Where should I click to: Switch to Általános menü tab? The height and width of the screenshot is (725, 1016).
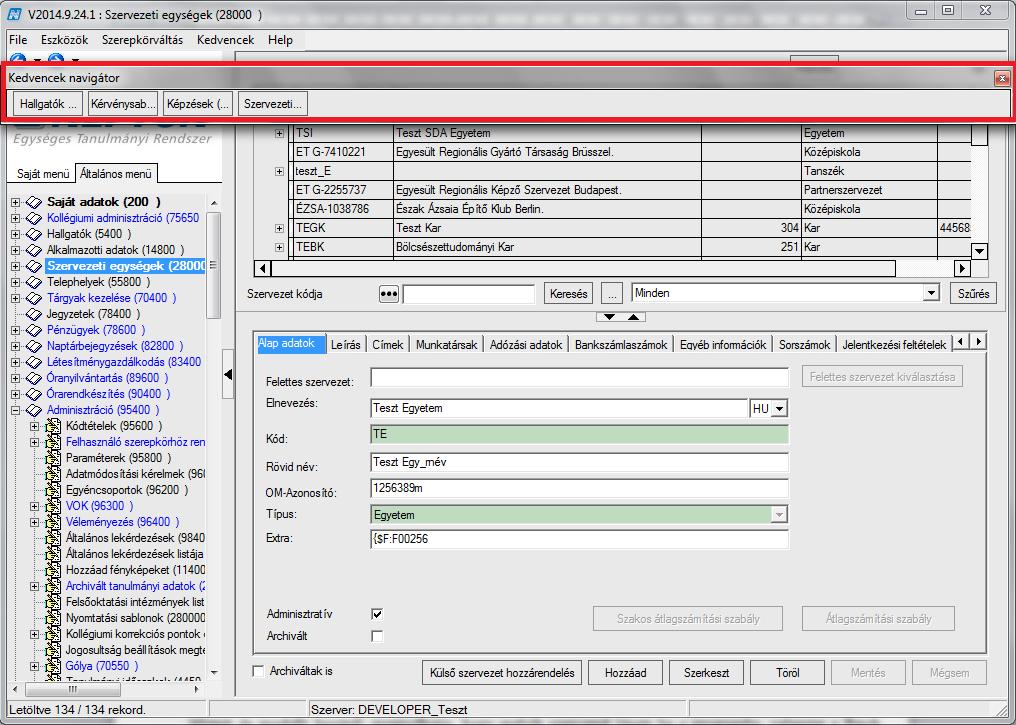coord(116,174)
